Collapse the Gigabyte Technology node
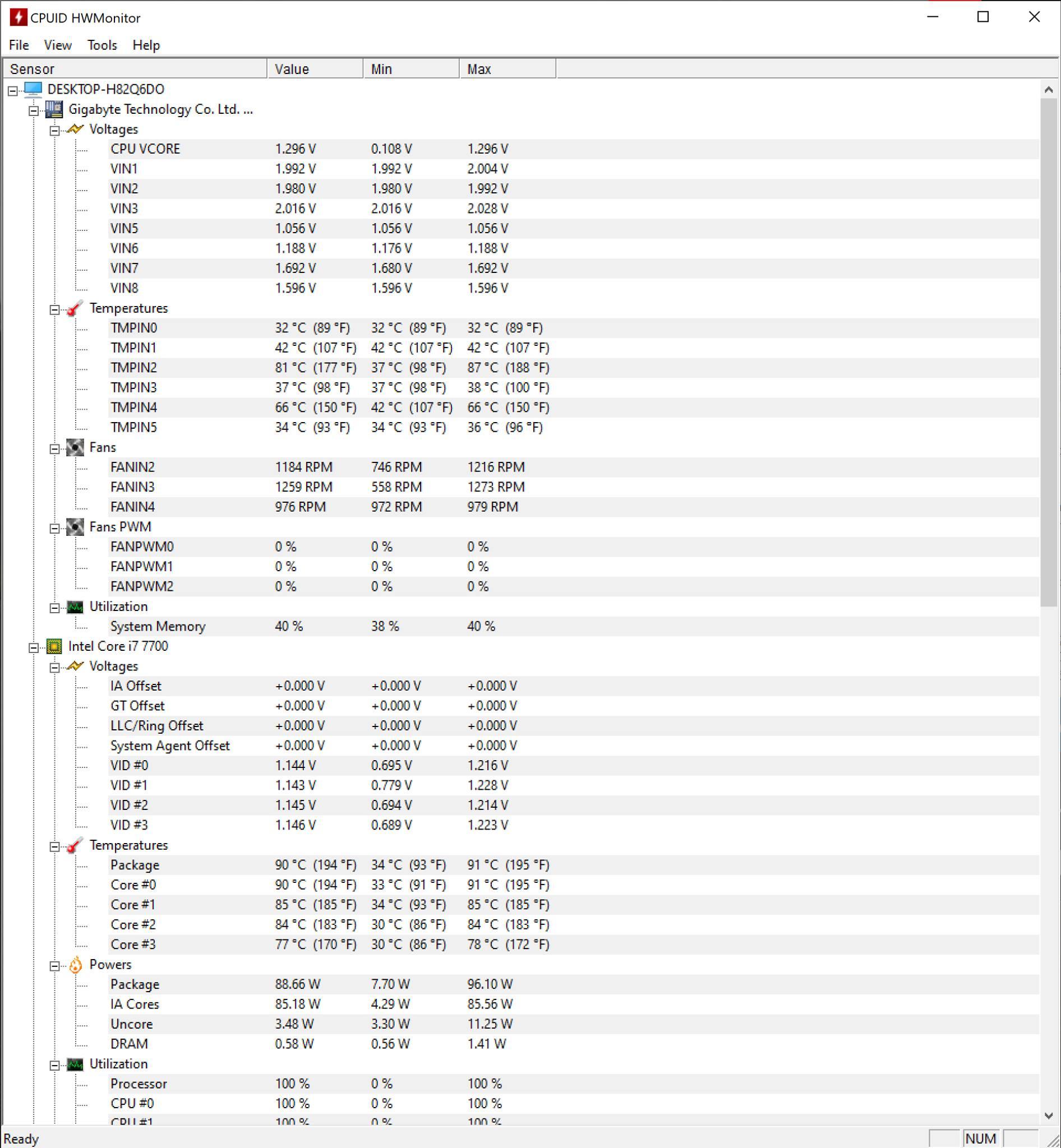Viewport: 1061px width, 1148px height. coord(33,110)
